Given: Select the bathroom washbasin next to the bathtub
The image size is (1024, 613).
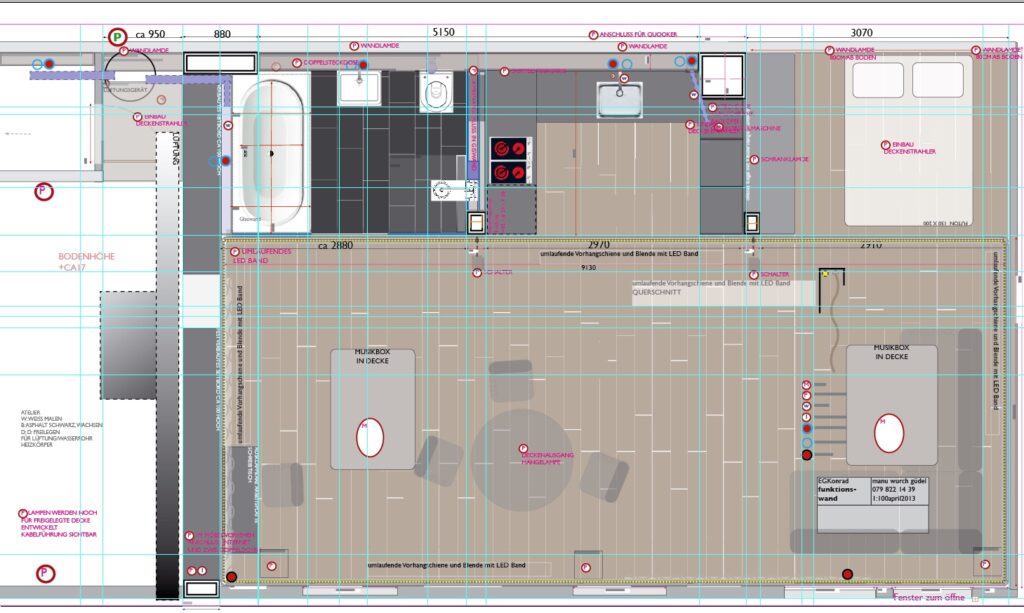Looking at the screenshot, I should click(358, 88).
